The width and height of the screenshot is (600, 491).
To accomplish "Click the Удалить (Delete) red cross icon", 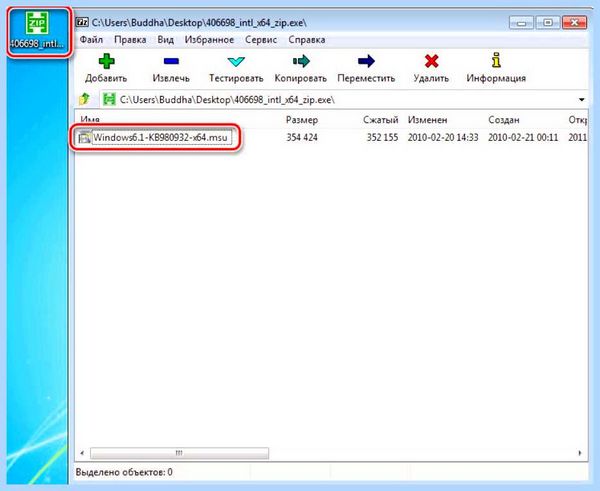I will coord(431,61).
